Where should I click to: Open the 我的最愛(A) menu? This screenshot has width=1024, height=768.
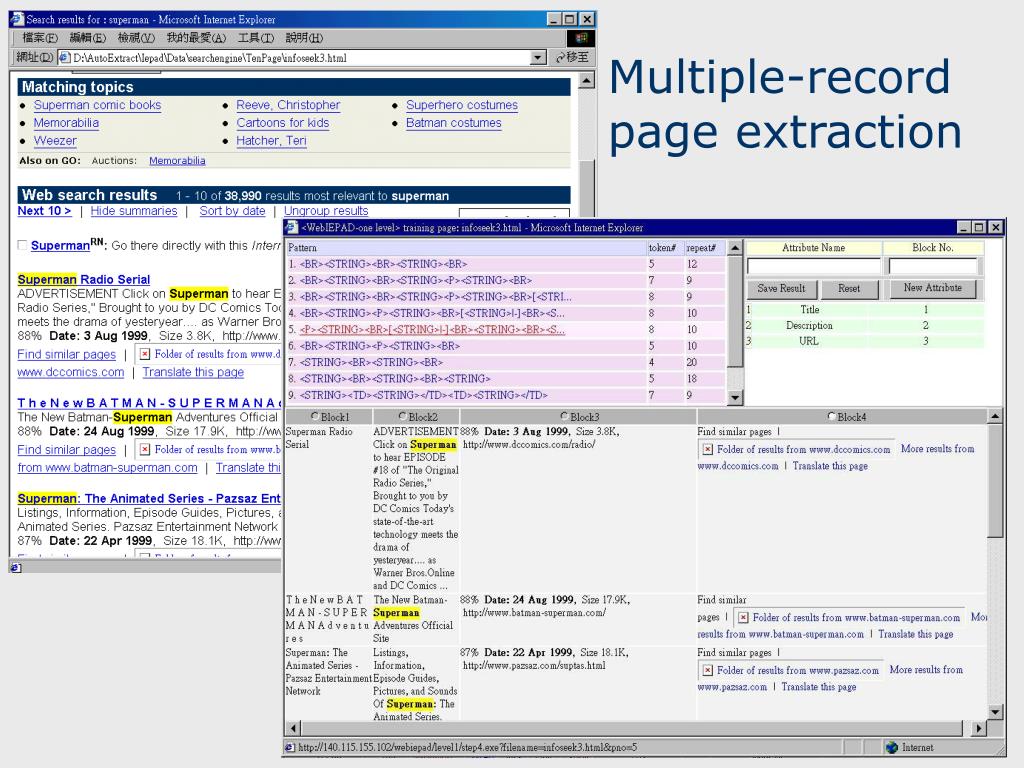pos(196,38)
